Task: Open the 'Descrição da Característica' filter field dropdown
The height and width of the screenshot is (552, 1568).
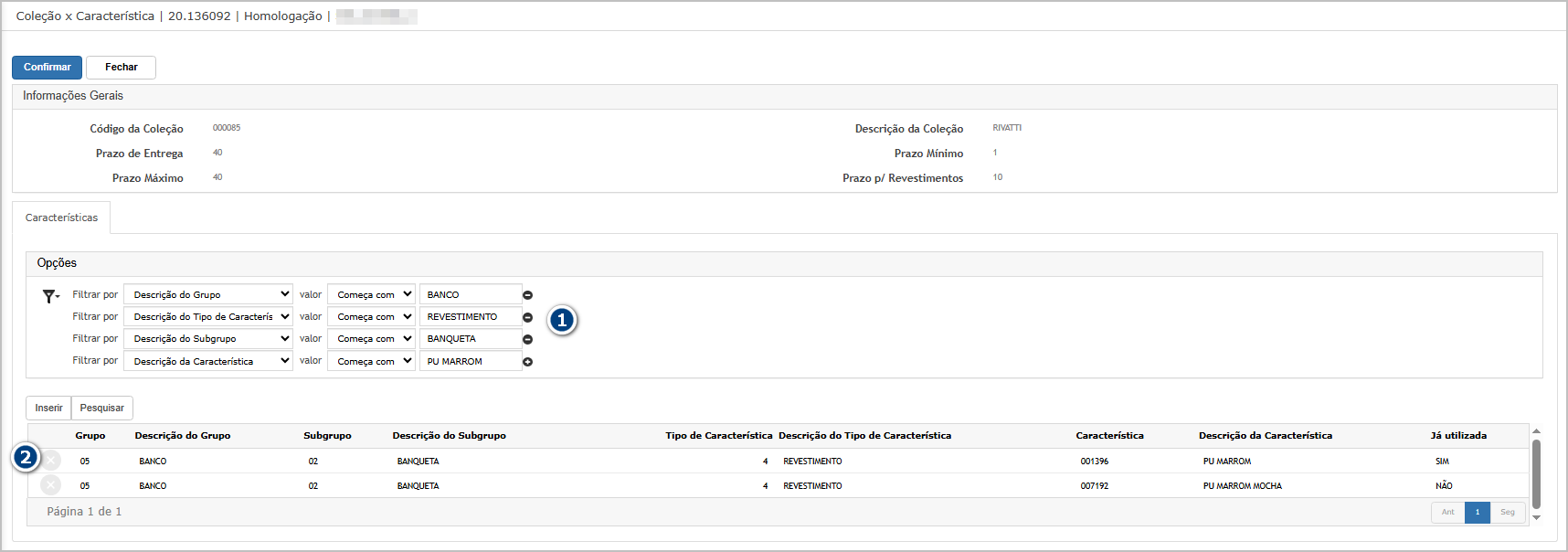Action: (207, 361)
